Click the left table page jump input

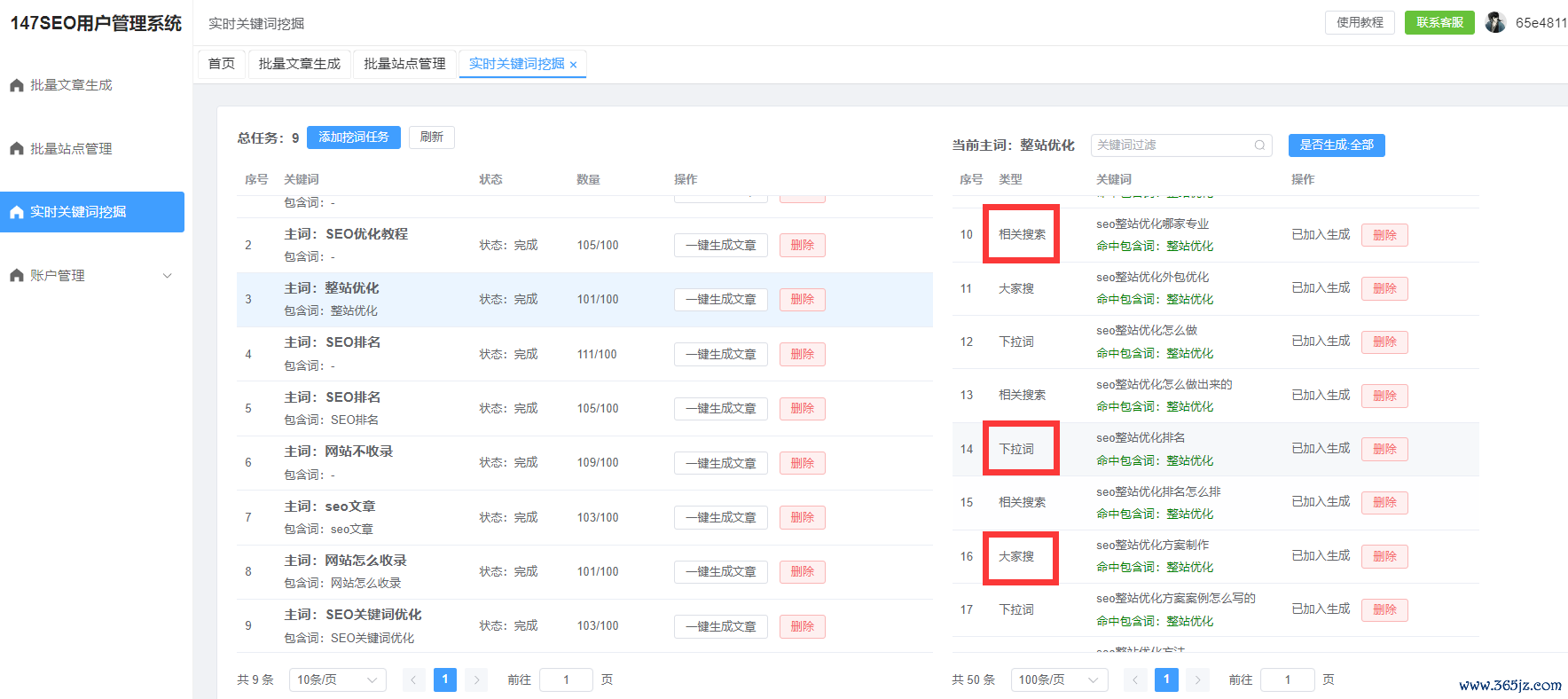click(566, 680)
